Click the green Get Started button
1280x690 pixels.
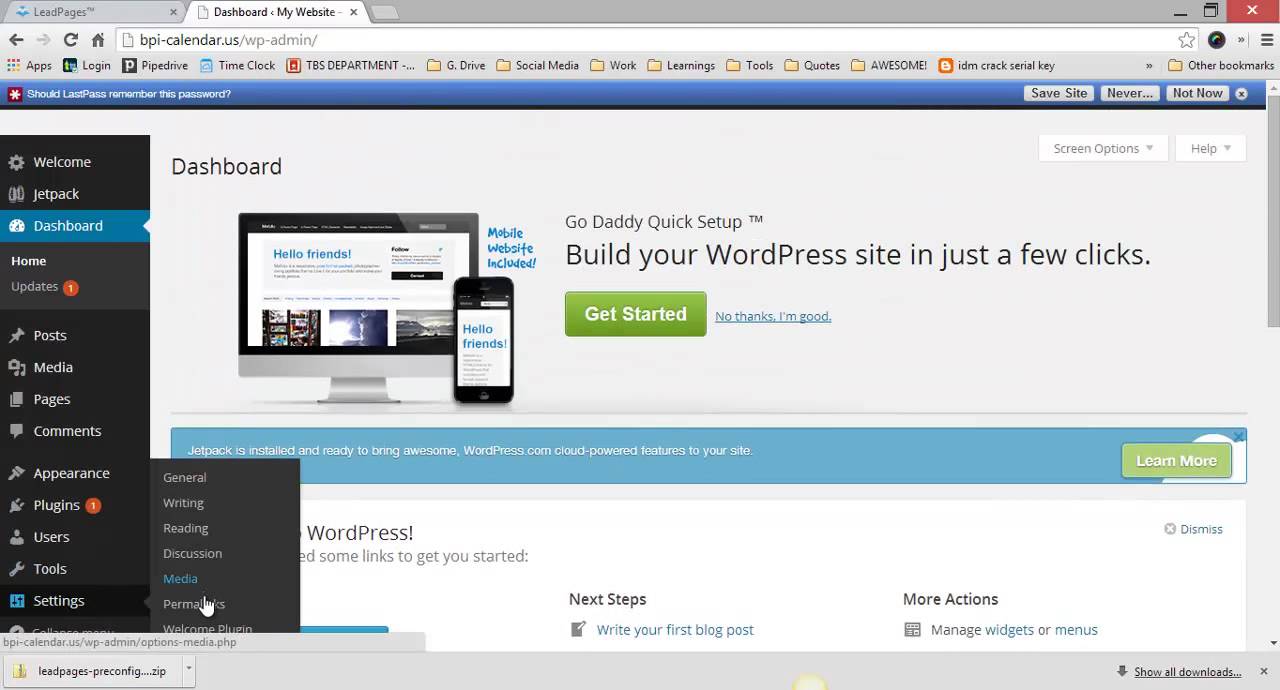(636, 314)
